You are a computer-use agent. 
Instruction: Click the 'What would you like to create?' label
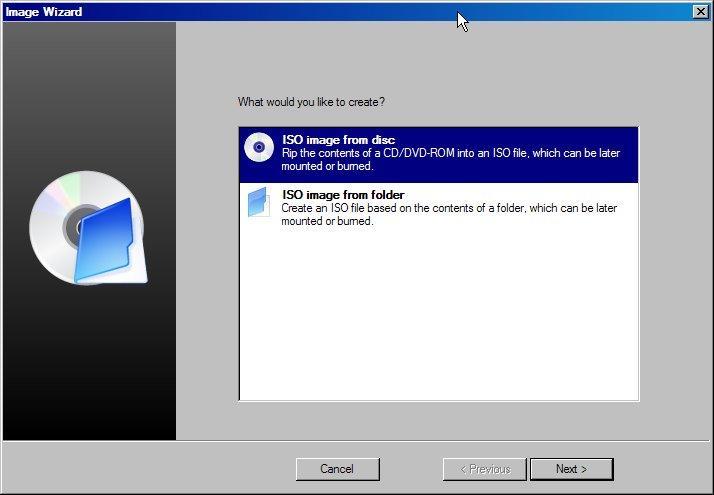click(x=311, y=102)
